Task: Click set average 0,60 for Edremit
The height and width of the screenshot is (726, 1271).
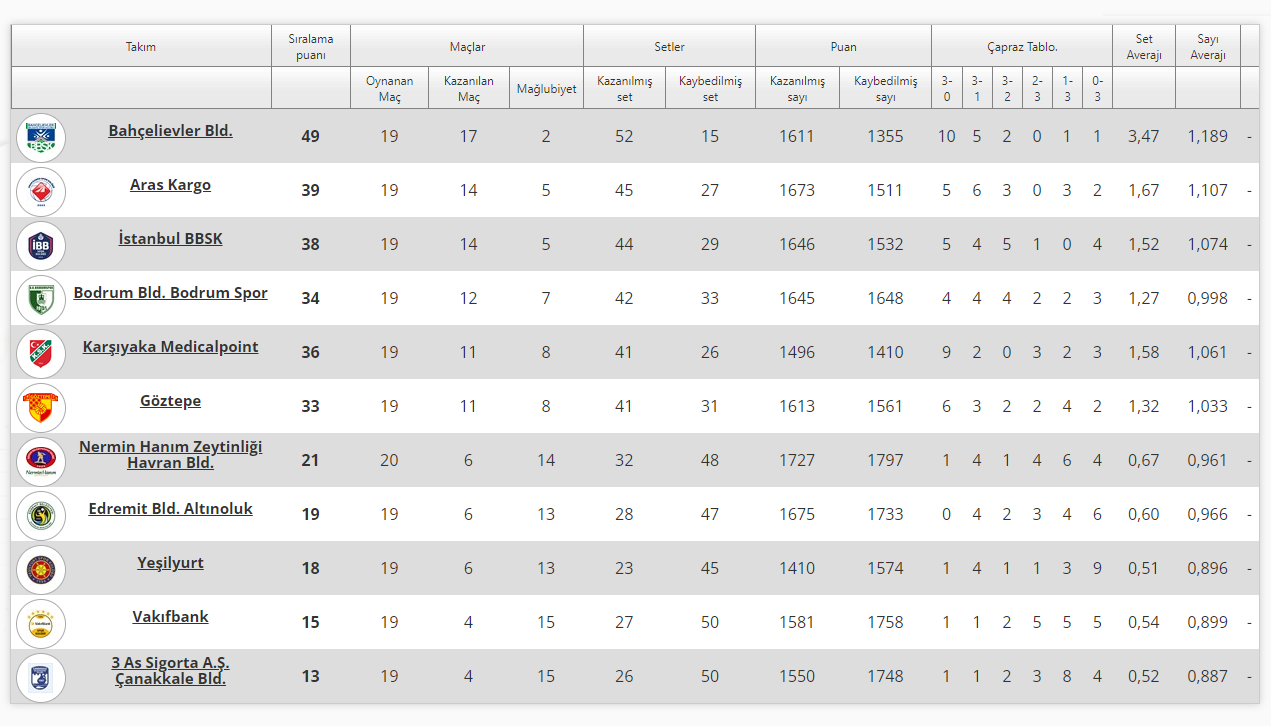Action: point(1144,514)
